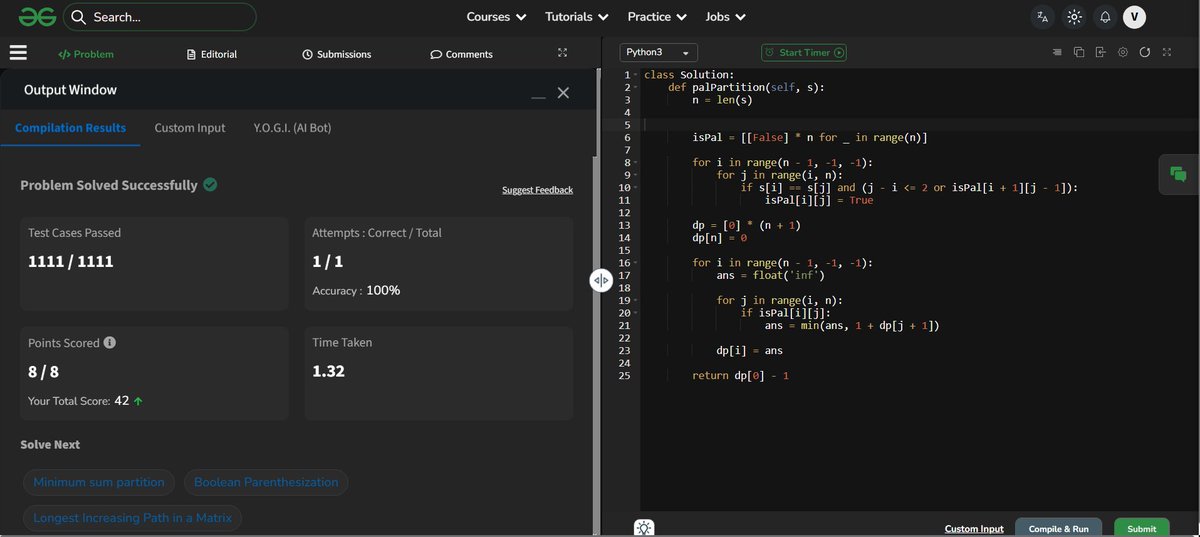1200x537 pixels.
Task: Click the '8 / 8' points scored value
Action: click(x=43, y=371)
